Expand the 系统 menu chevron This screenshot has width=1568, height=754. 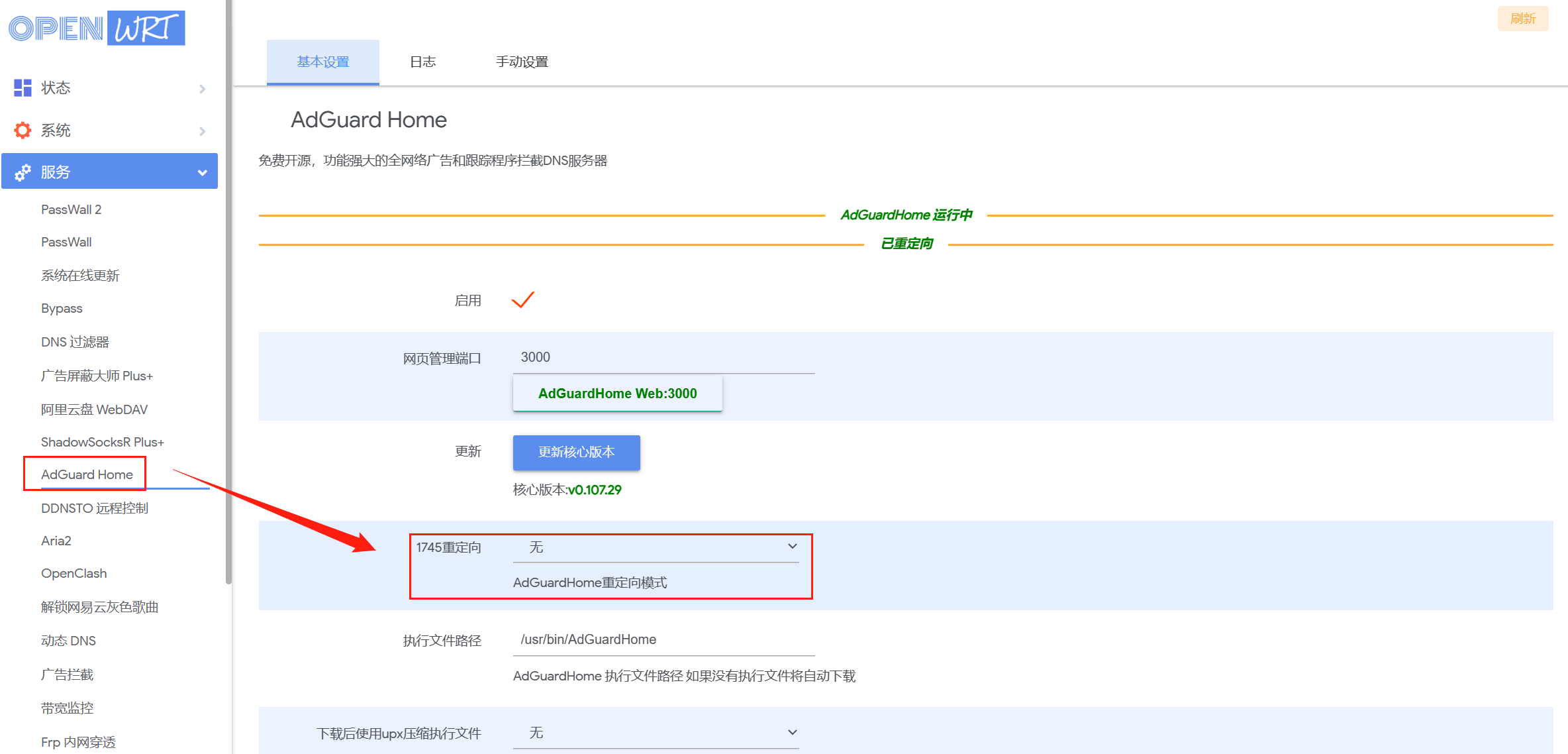click(202, 131)
